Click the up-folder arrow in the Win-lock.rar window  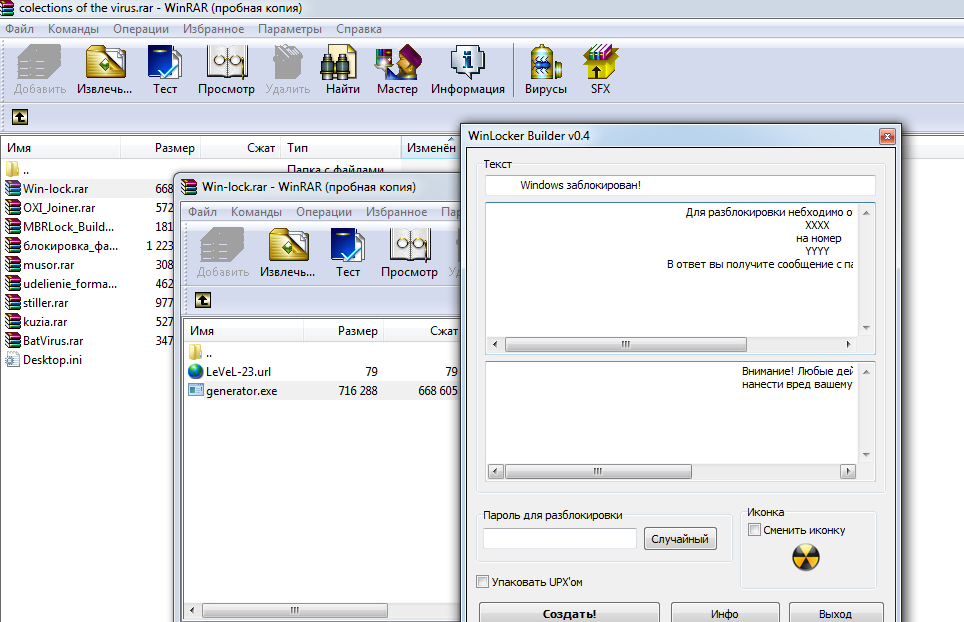(203, 300)
